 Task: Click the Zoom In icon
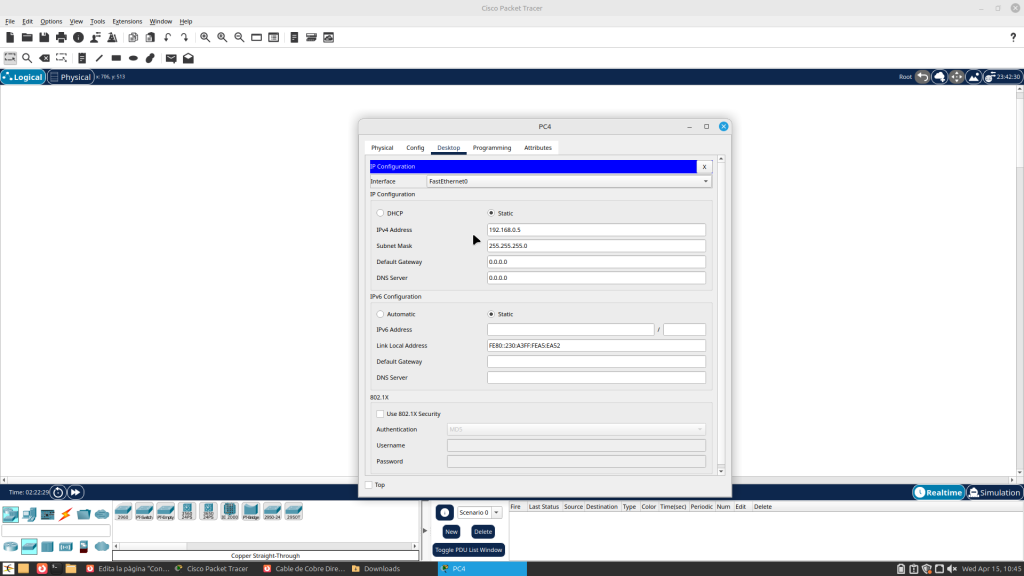205,37
